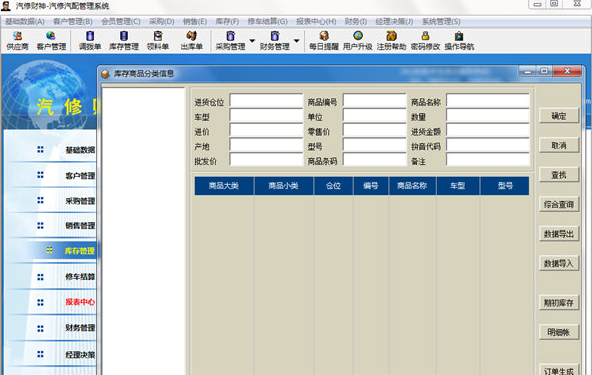Focus the 单位 input field
592x375 pixels.
pos(375,116)
